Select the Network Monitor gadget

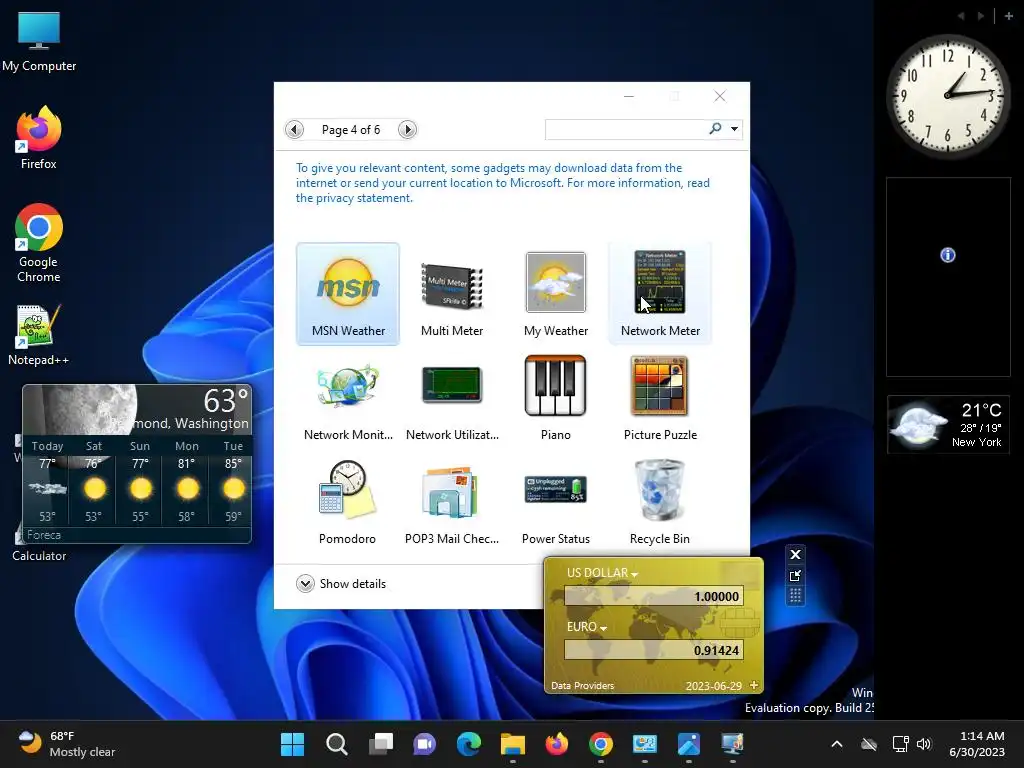coord(347,398)
